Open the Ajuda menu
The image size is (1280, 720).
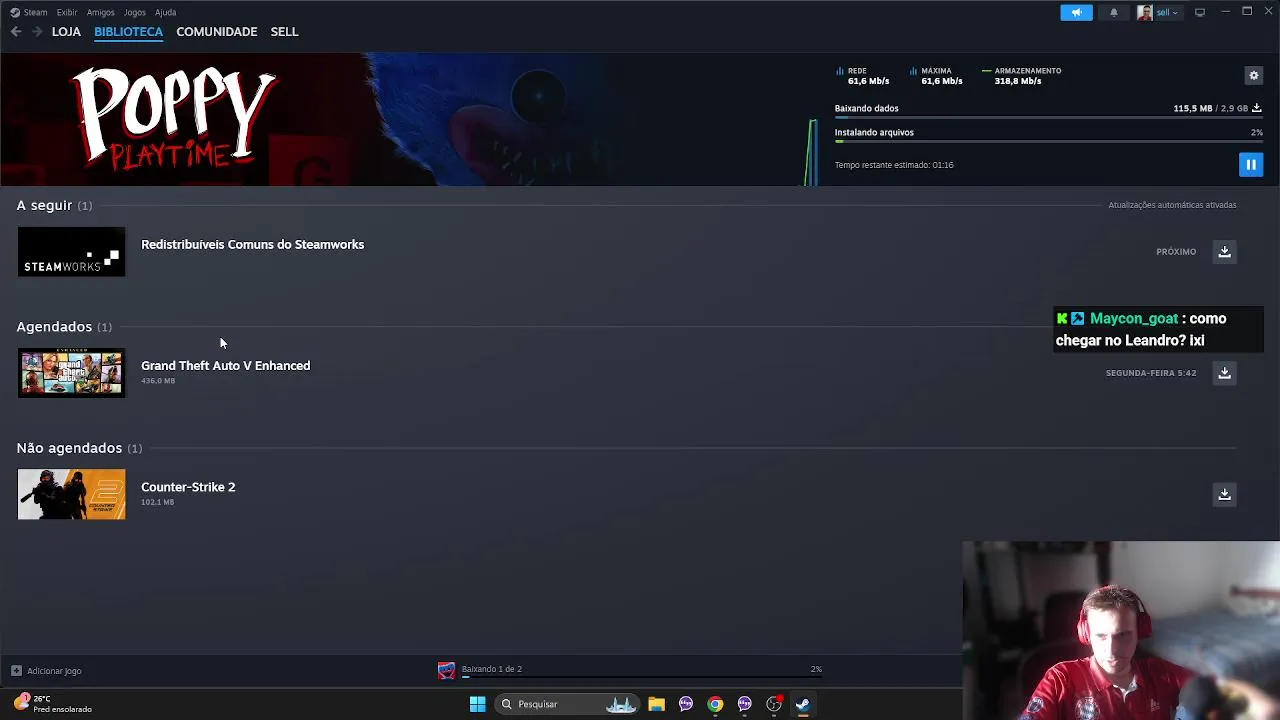pyautogui.click(x=166, y=12)
